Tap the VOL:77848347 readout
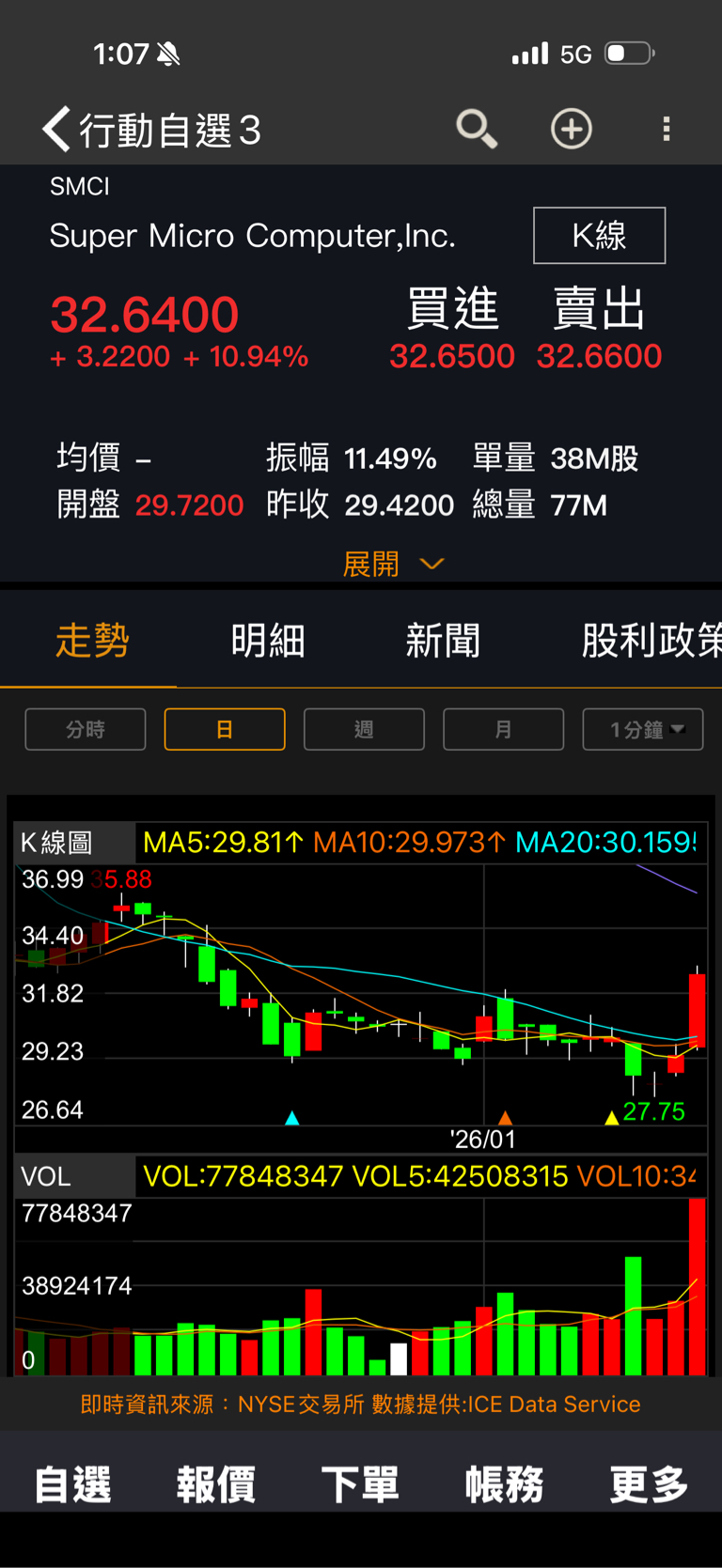722x1568 pixels. (243, 1176)
